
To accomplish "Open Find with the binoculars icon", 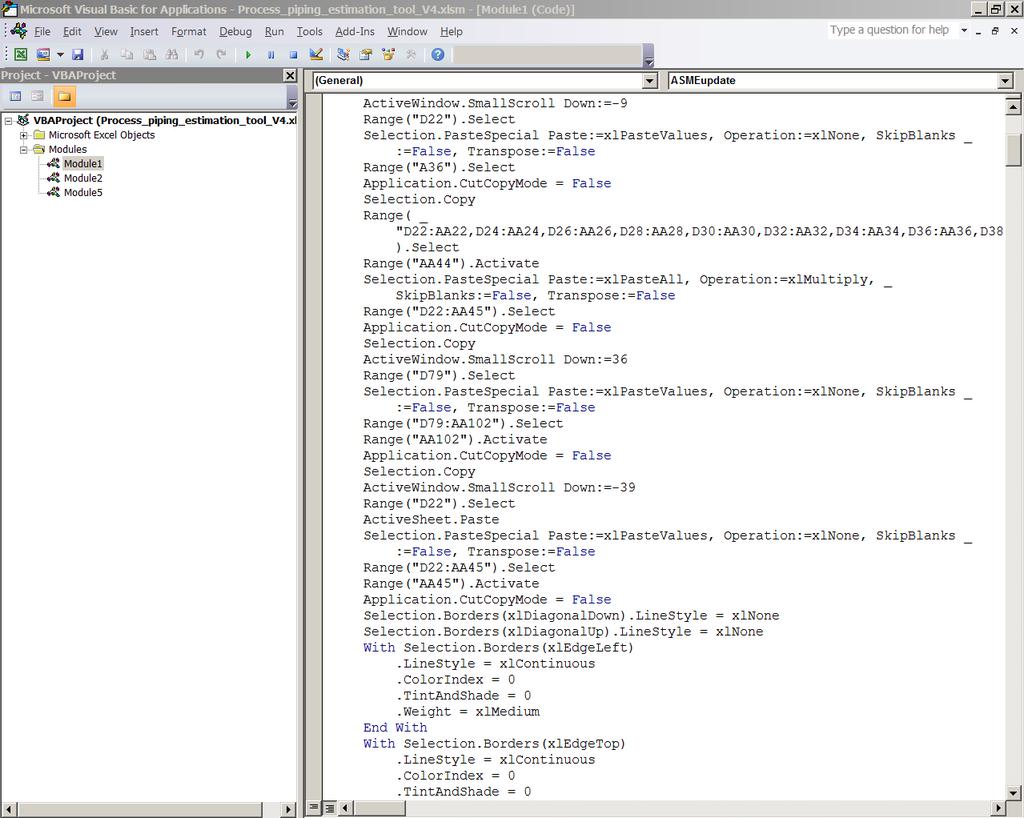I will 172,55.
